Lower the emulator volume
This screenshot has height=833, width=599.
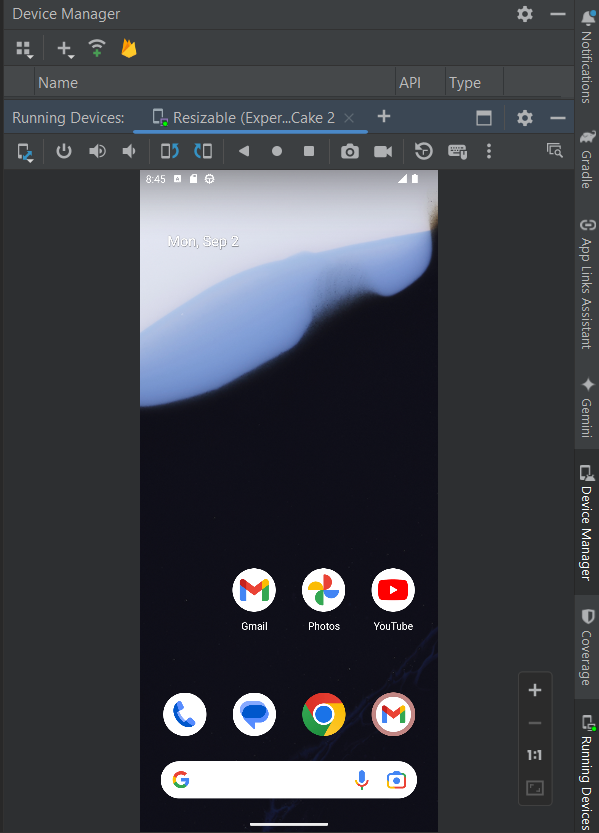(129, 151)
